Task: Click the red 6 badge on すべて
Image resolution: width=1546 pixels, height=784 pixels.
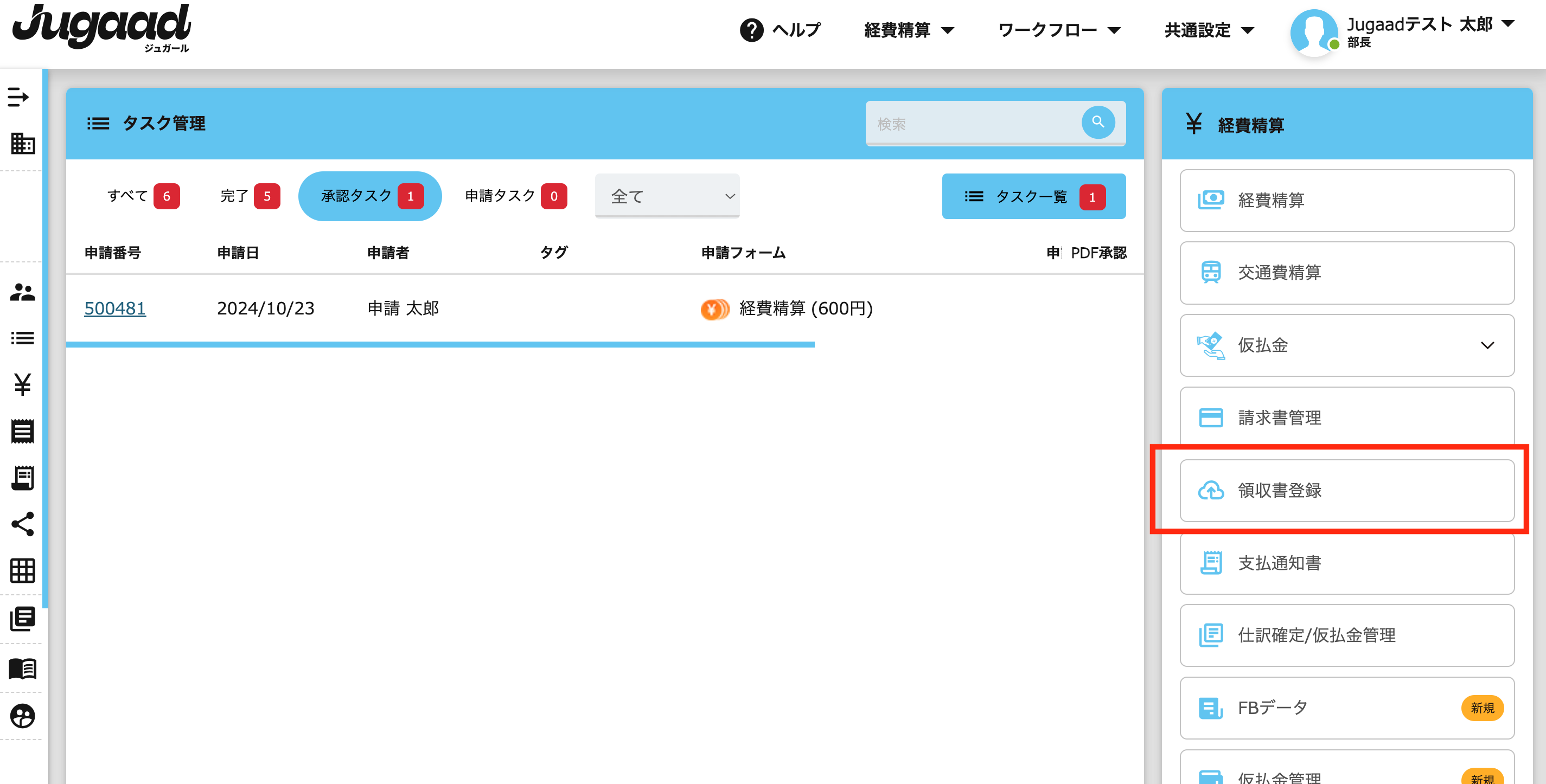Action: 166,196
